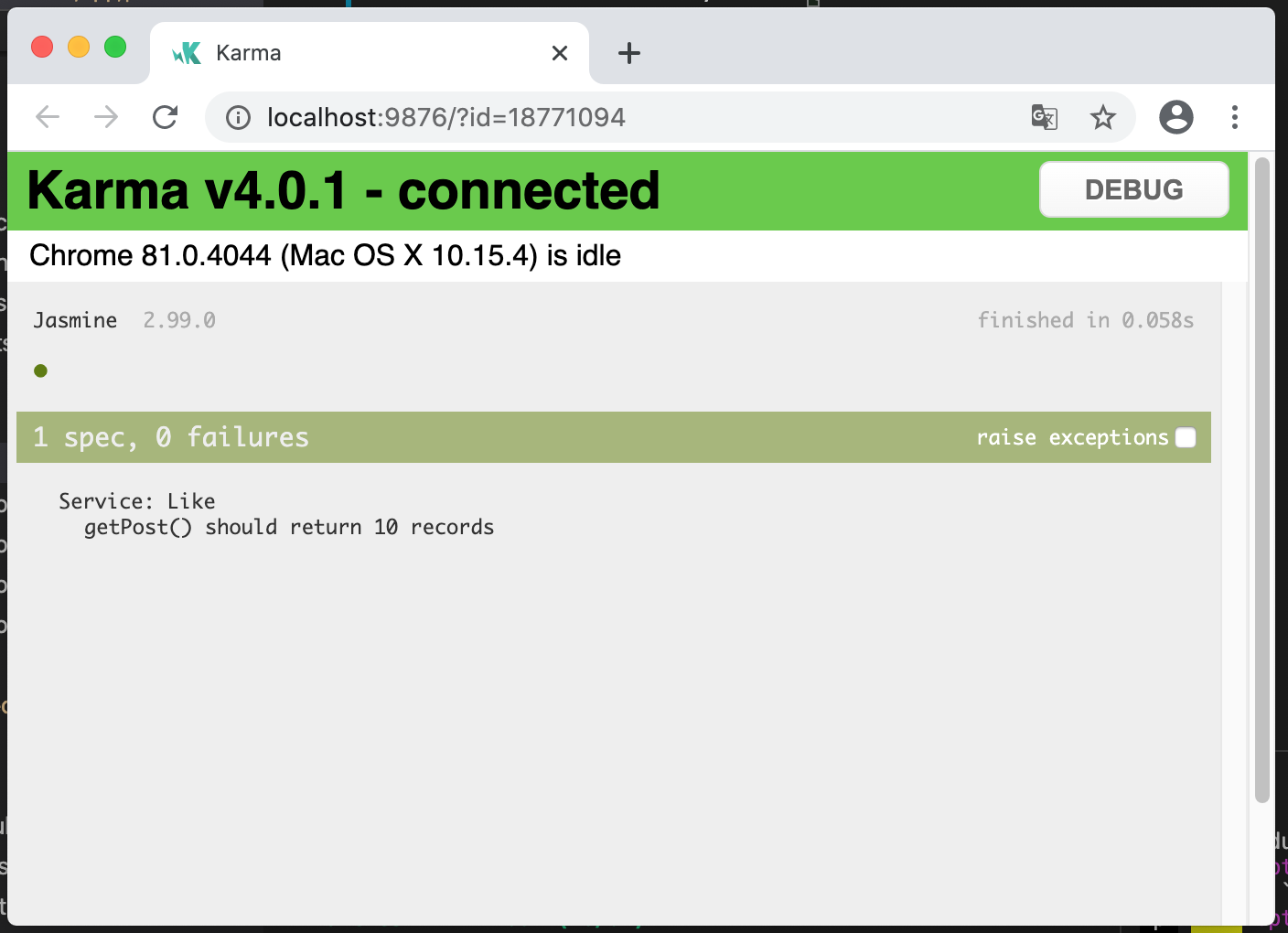Click the forward navigation arrow
The height and width of the screenshot is (933, 1288).
coord(106,117)
